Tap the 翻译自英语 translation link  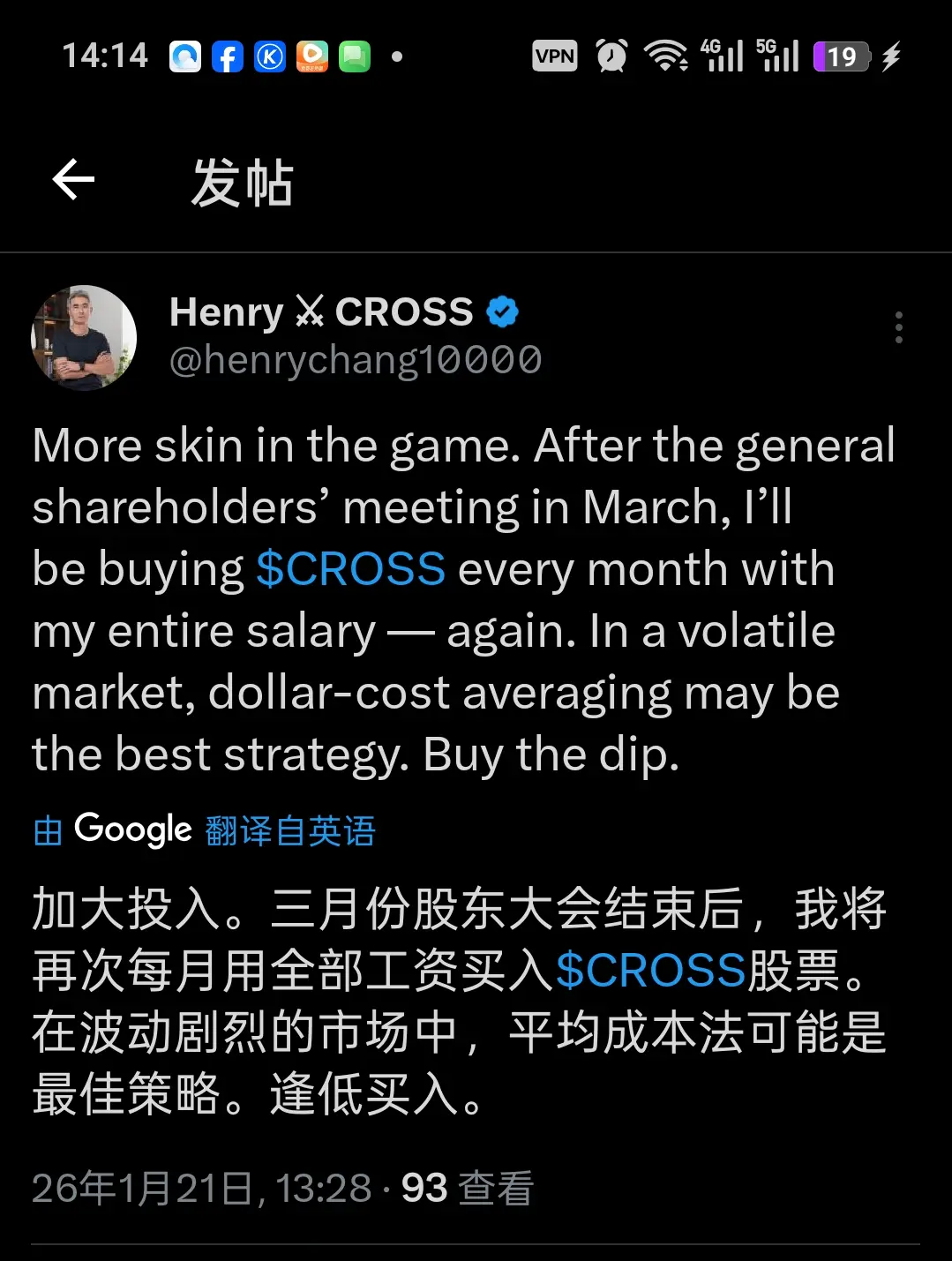[x=290, y=831]
